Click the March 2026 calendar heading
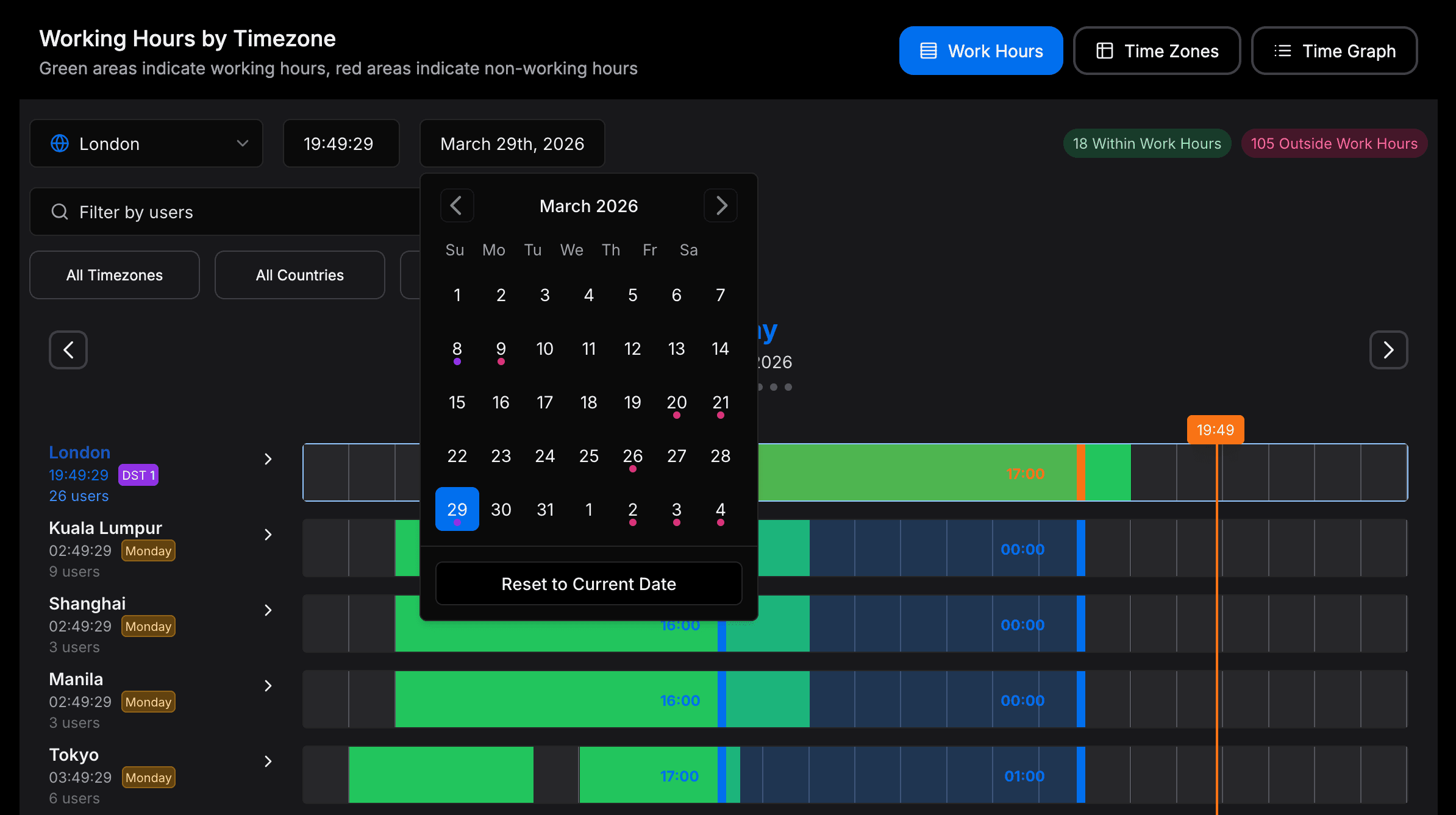The height and width of the screenshot is (815, 1456). pos(588,205)
